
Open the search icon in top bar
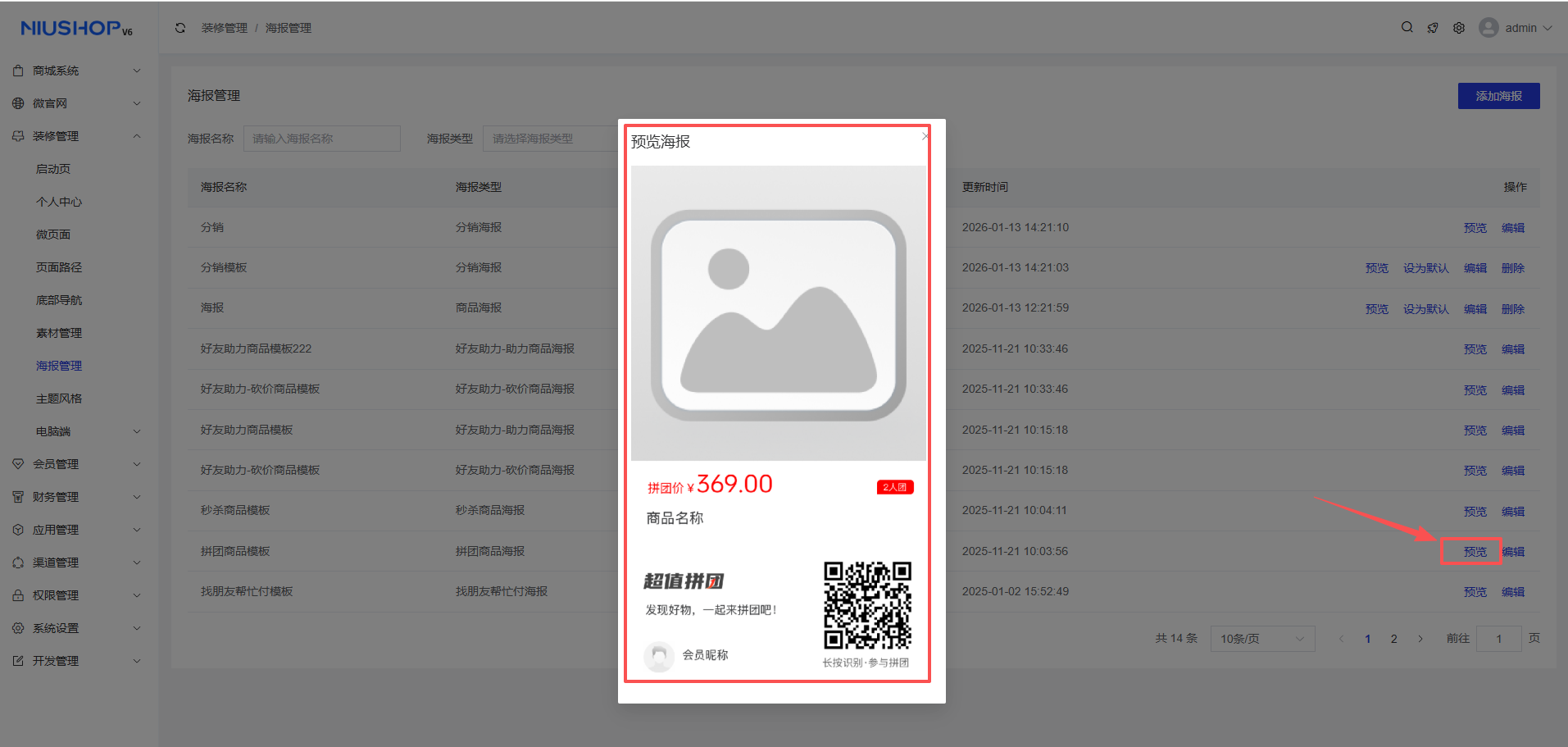point(1407,27)
